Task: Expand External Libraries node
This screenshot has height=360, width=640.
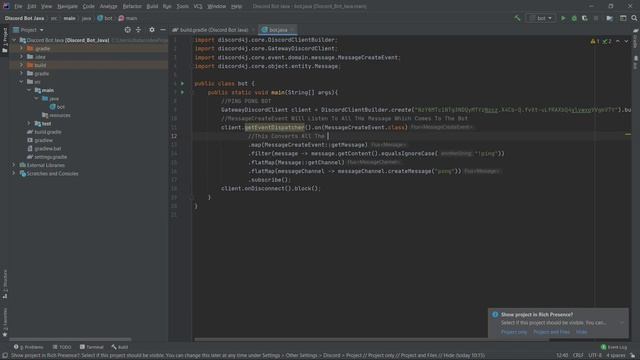Action: pyautogui.click(x=13, y=165)
